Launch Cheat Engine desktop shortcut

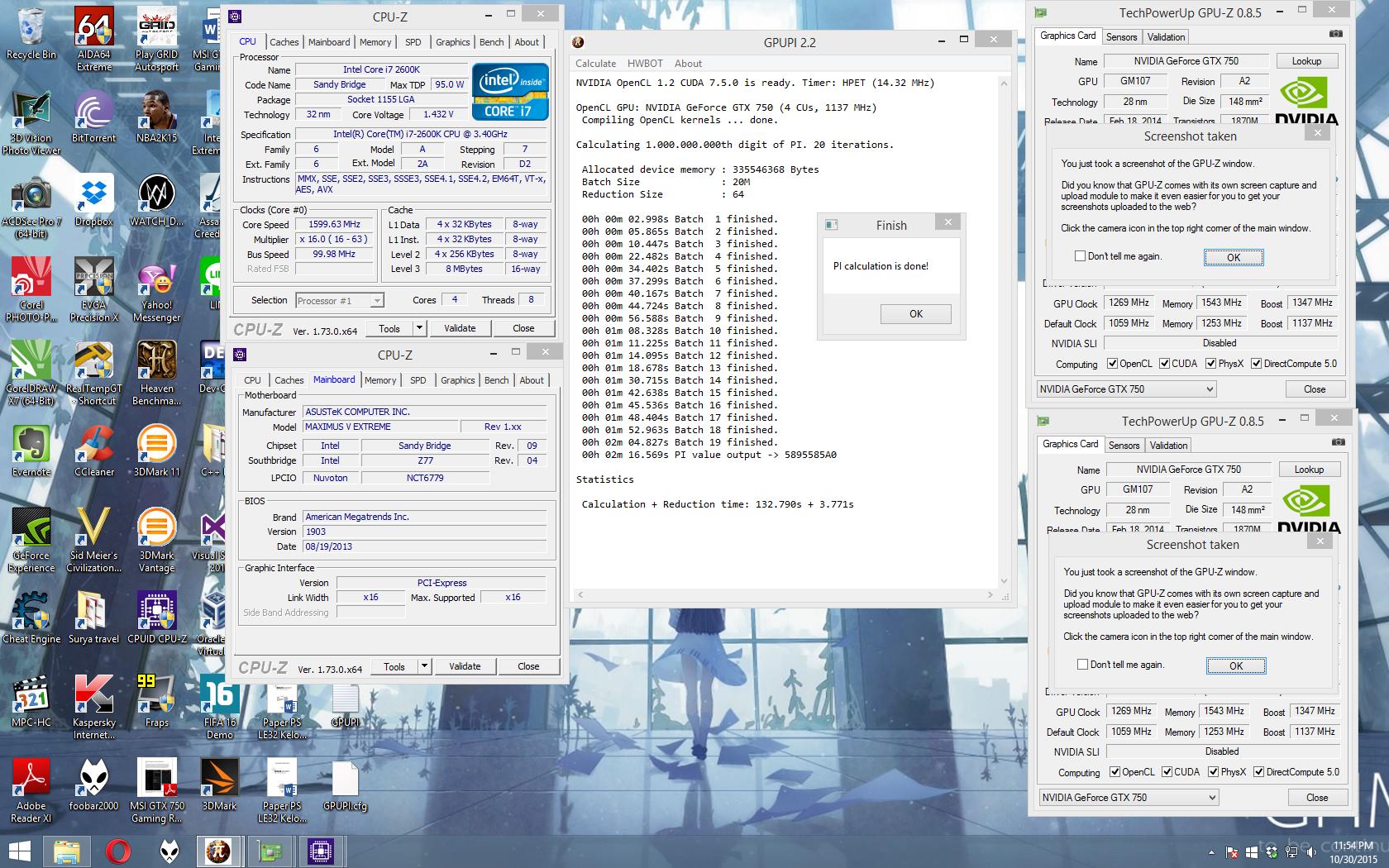[x=31, y=618]
